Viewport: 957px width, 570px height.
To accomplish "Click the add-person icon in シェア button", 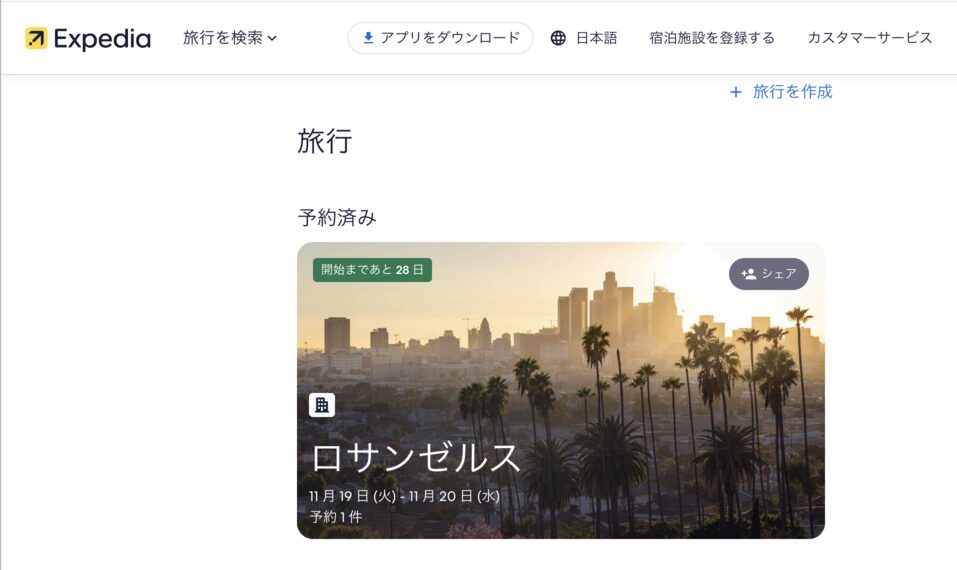I will point(749,274).
